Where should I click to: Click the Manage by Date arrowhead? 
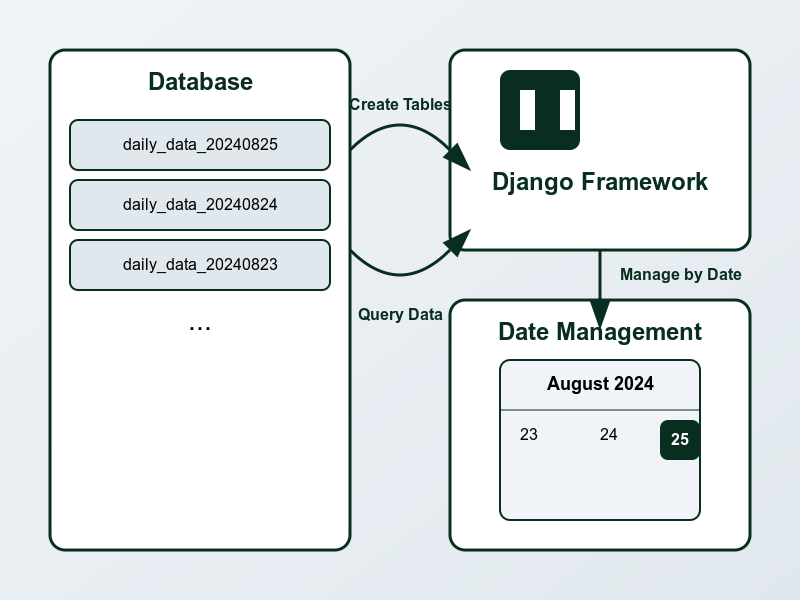(x=600, y=311)
